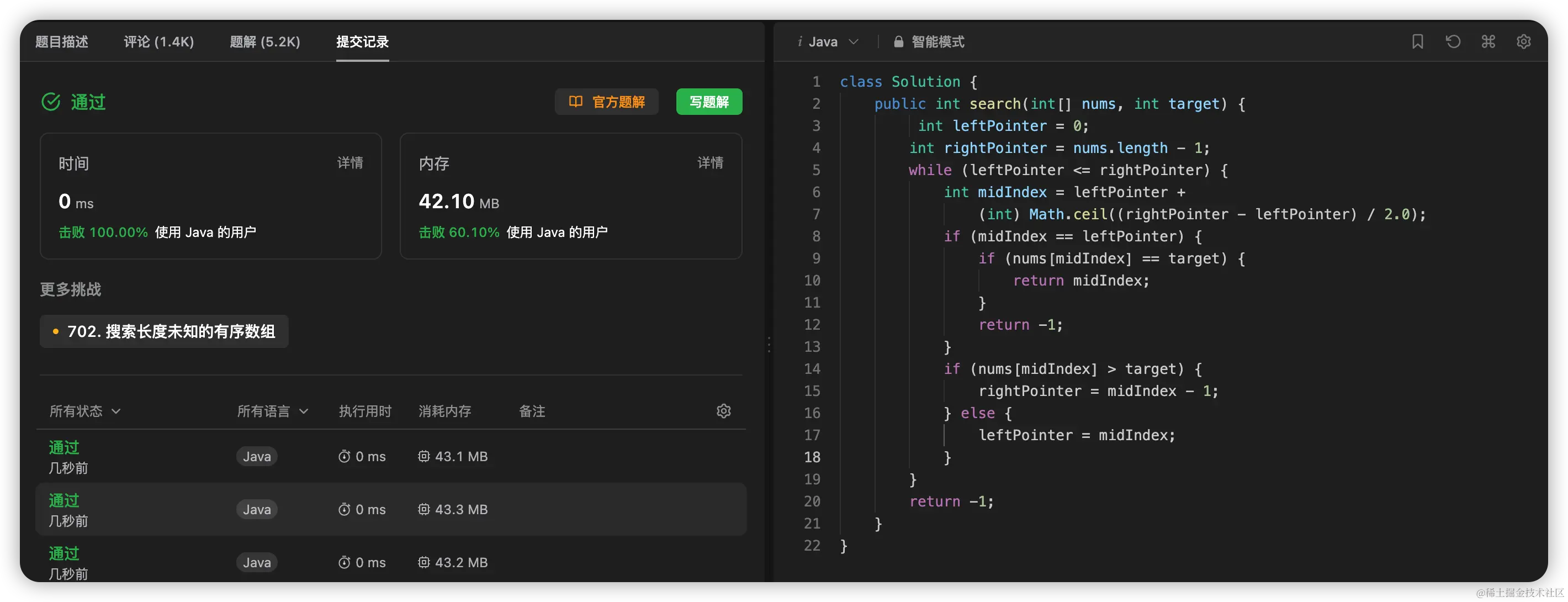Open 详情 link in 时间 card
Image resolution: width=1568 pixels, height=602 pixels.
click(350, 162)
